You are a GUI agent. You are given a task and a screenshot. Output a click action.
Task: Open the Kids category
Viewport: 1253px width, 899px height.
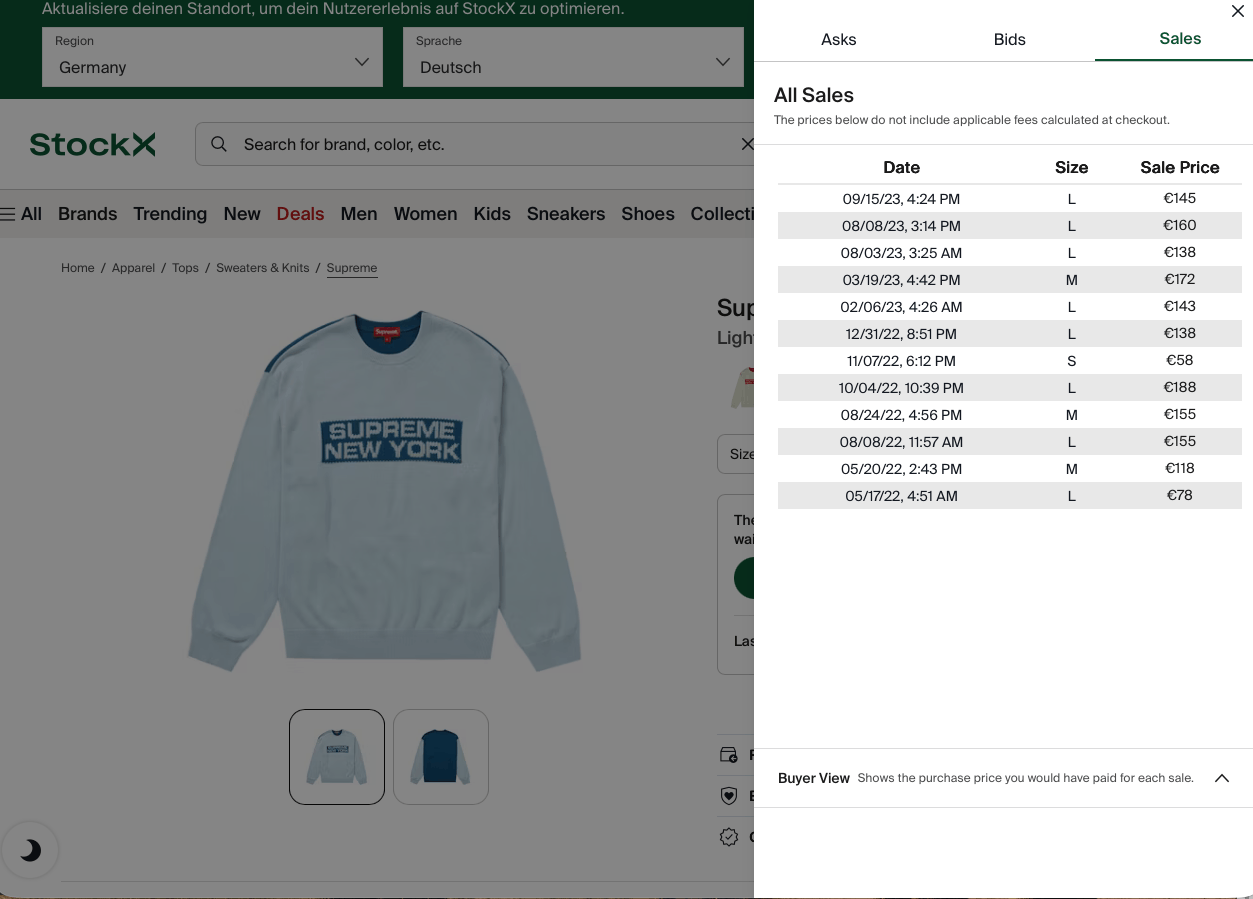(492, 214)
